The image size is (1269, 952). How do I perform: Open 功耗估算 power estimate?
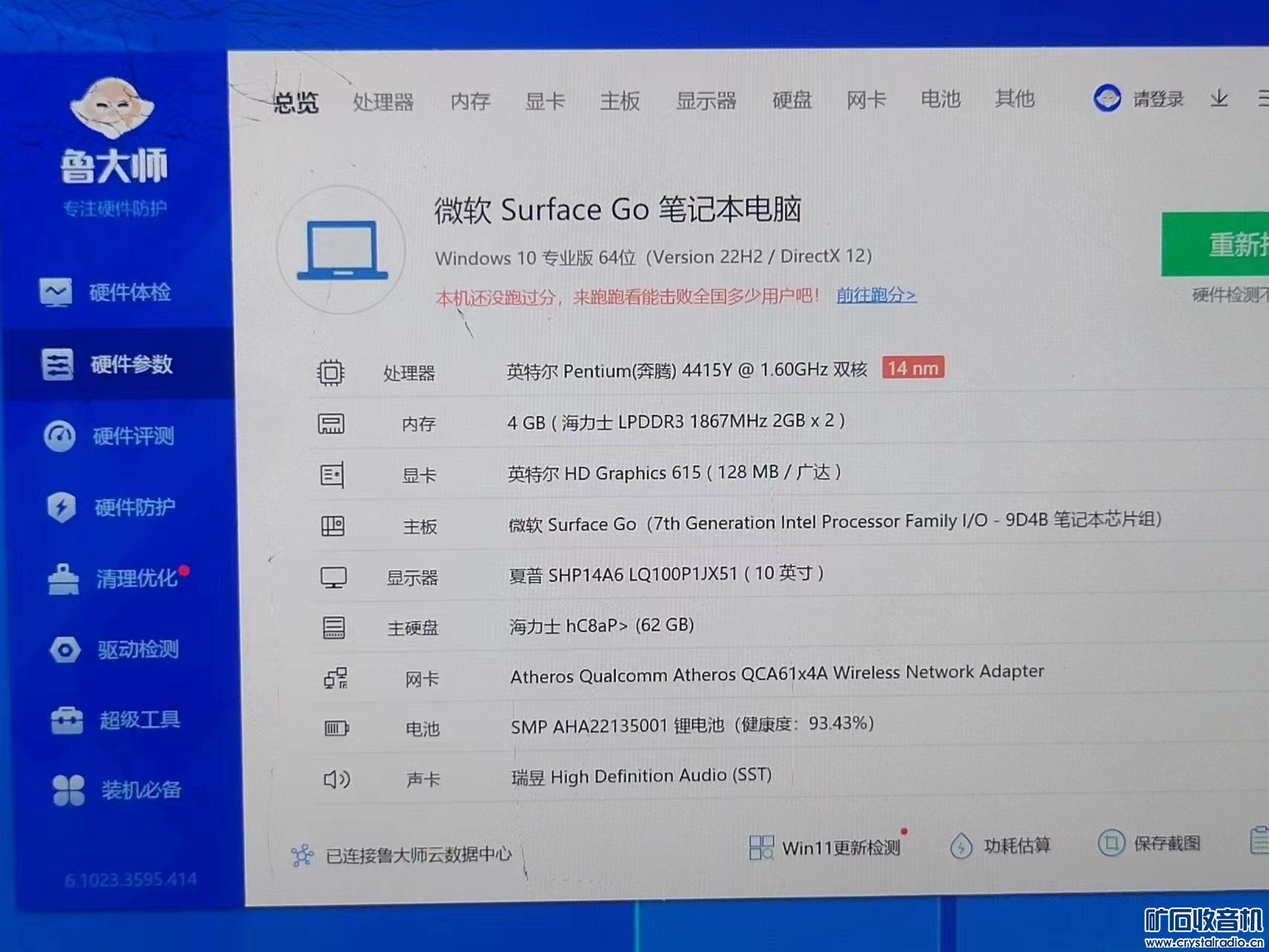click(x=1000, y=846)
